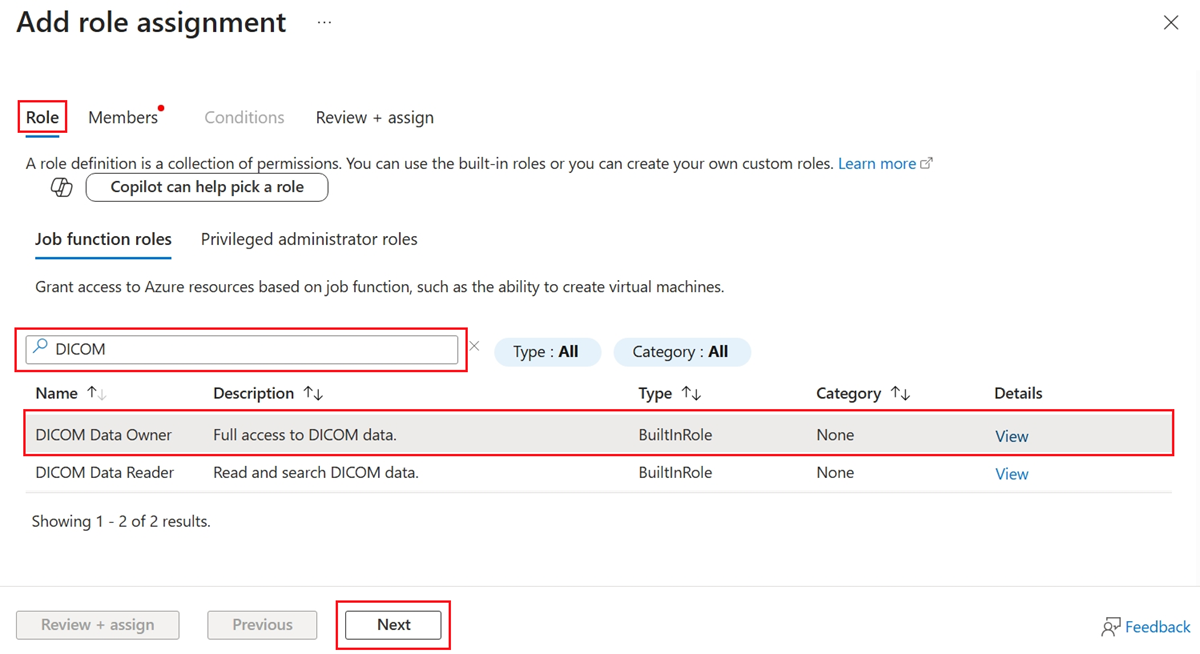View details for DICOM Data Reader
This screenshot has height=654, width=1200.
(x=1011, y=474)
